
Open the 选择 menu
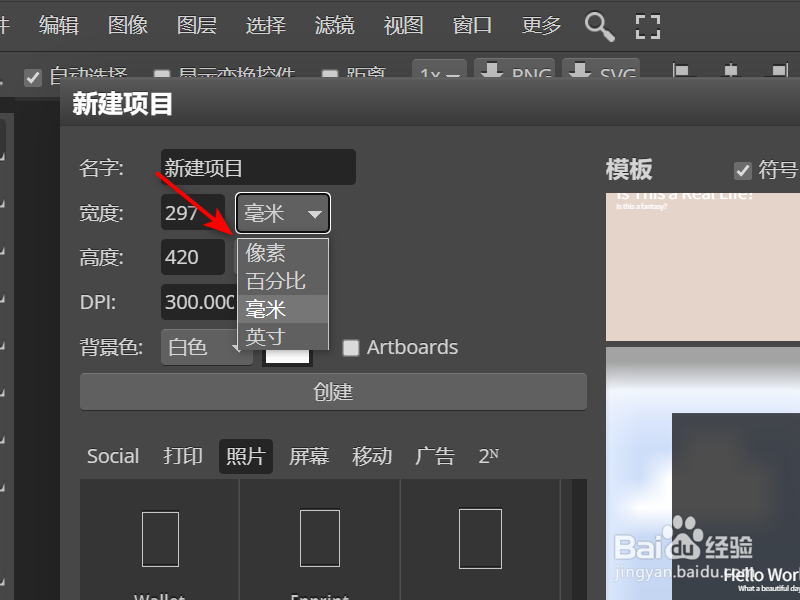pos(265,25)
